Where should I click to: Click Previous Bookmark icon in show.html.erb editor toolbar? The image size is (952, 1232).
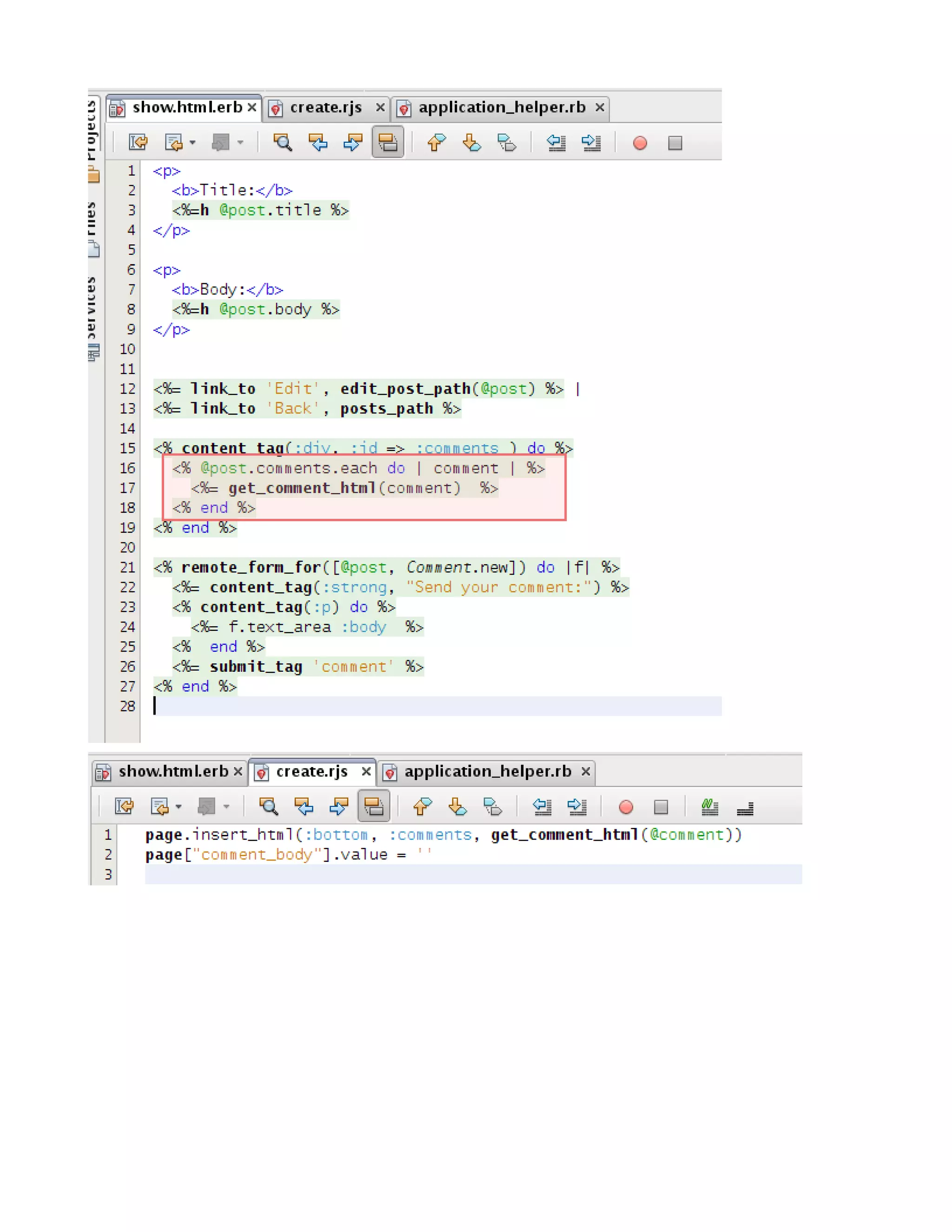pyautogui.click(x=436, y=142)
